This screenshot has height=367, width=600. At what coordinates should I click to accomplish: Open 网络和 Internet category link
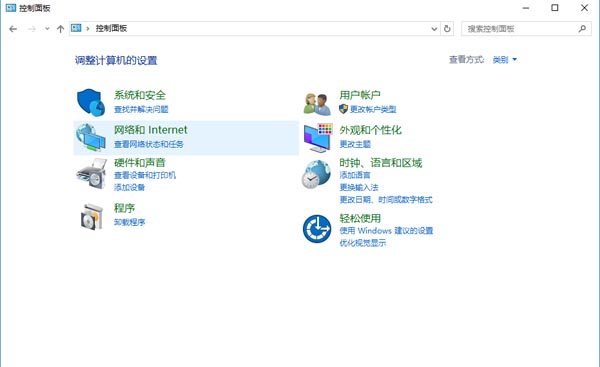click(151, 130)
